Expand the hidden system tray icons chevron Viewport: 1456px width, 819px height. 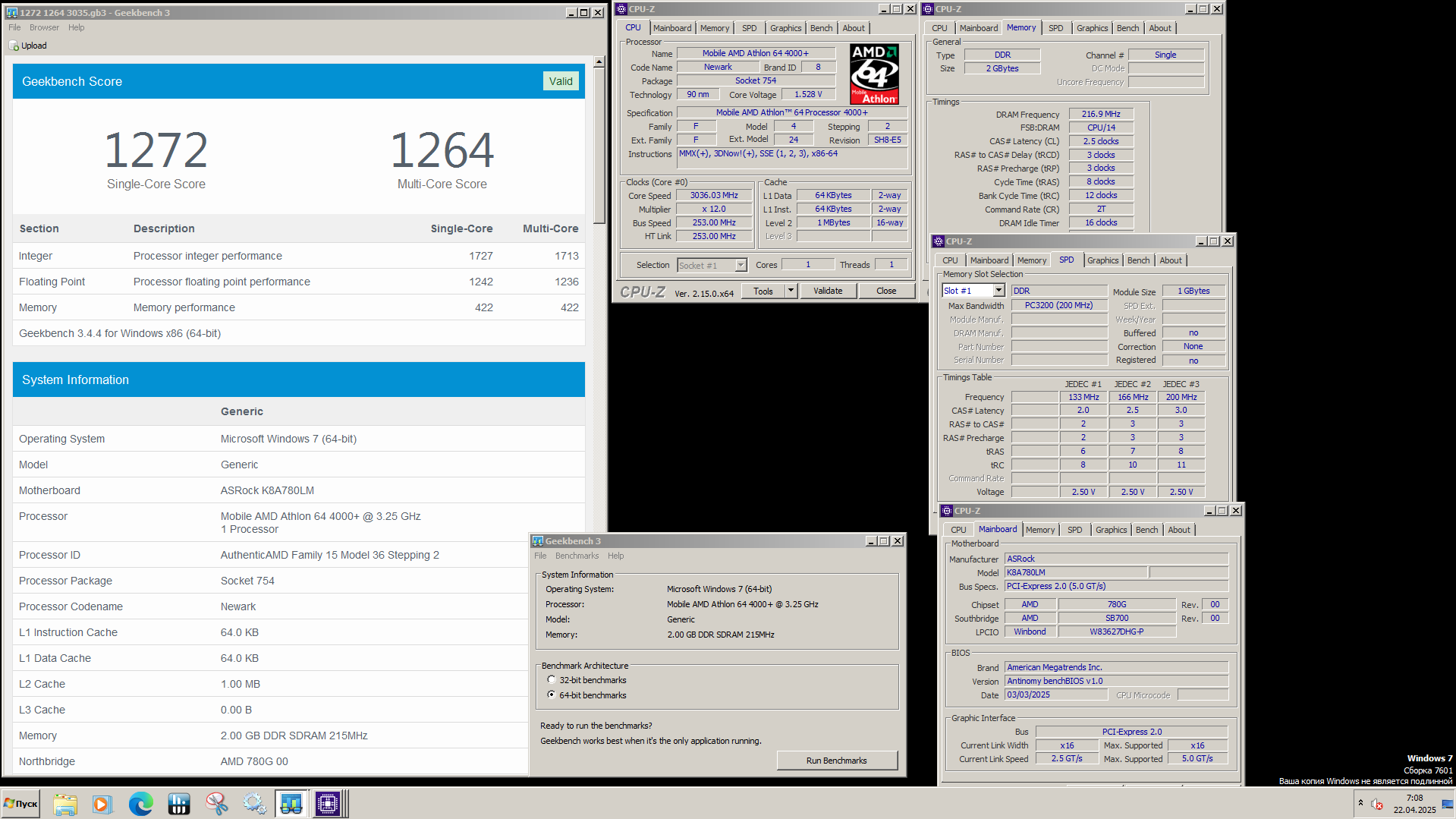click(x=1360, y=804)
